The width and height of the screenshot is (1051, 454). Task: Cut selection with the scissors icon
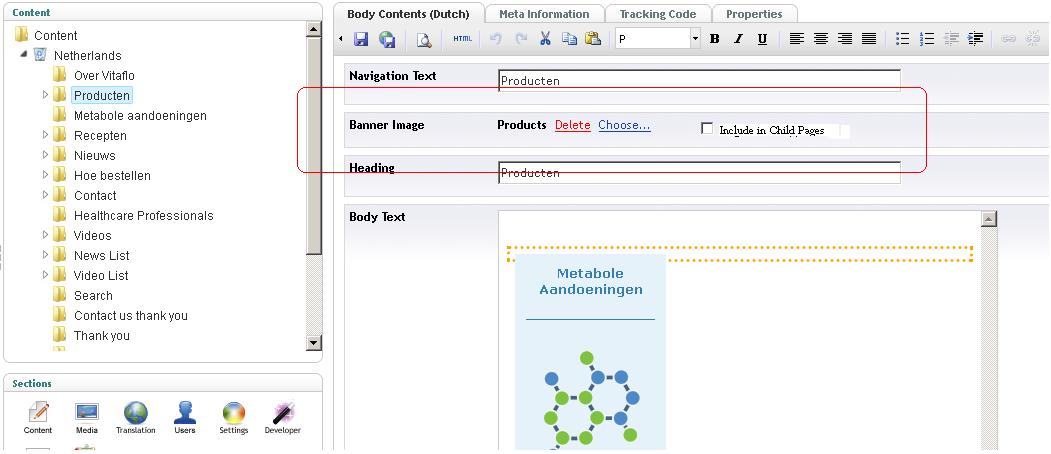tap(545, 39)
